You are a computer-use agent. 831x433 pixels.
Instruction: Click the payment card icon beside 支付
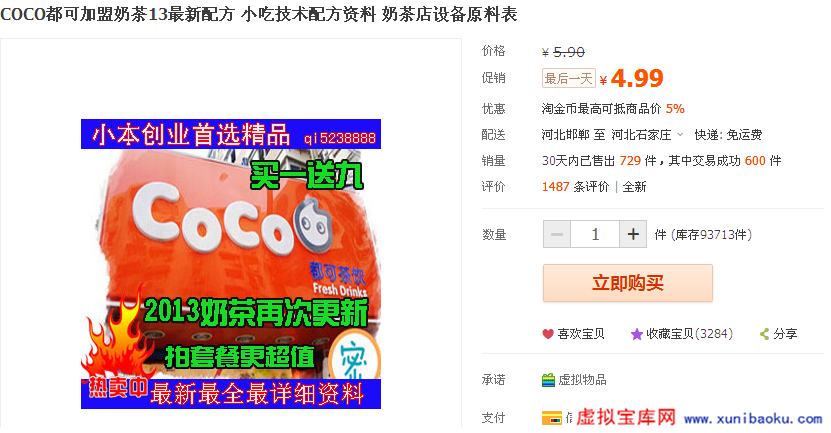click(552, 418)
